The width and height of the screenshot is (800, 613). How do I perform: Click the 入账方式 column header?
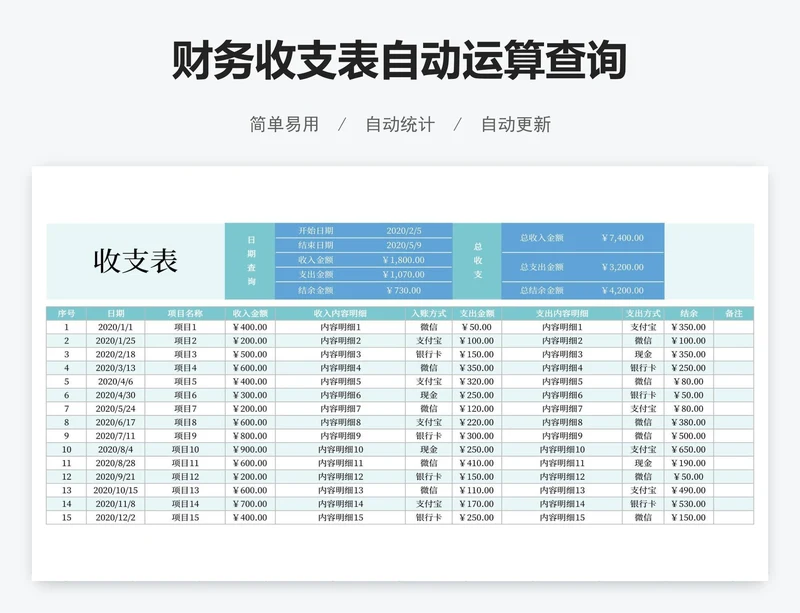[429, 313]
